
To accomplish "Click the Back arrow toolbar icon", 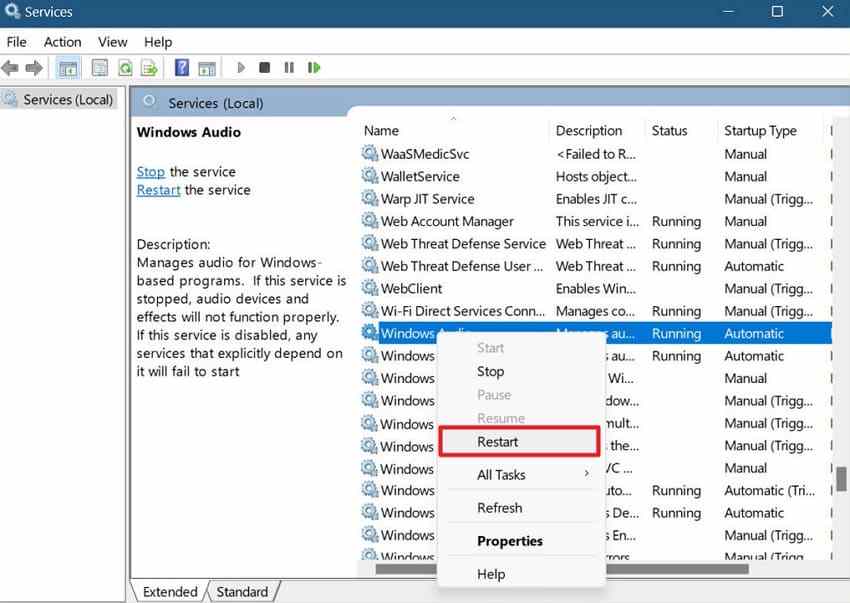I will point(10,68).
